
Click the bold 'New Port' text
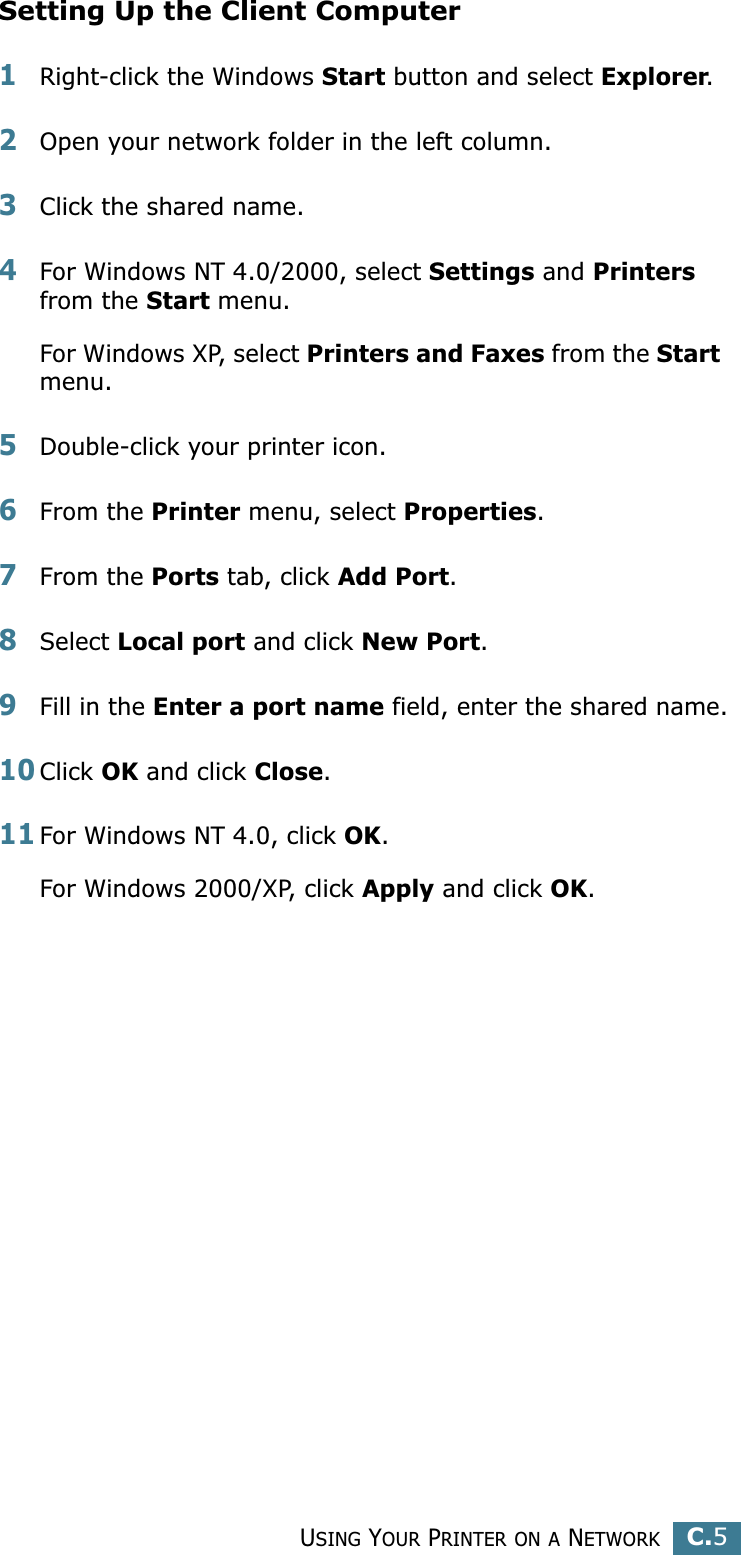(x=421, y=642)
